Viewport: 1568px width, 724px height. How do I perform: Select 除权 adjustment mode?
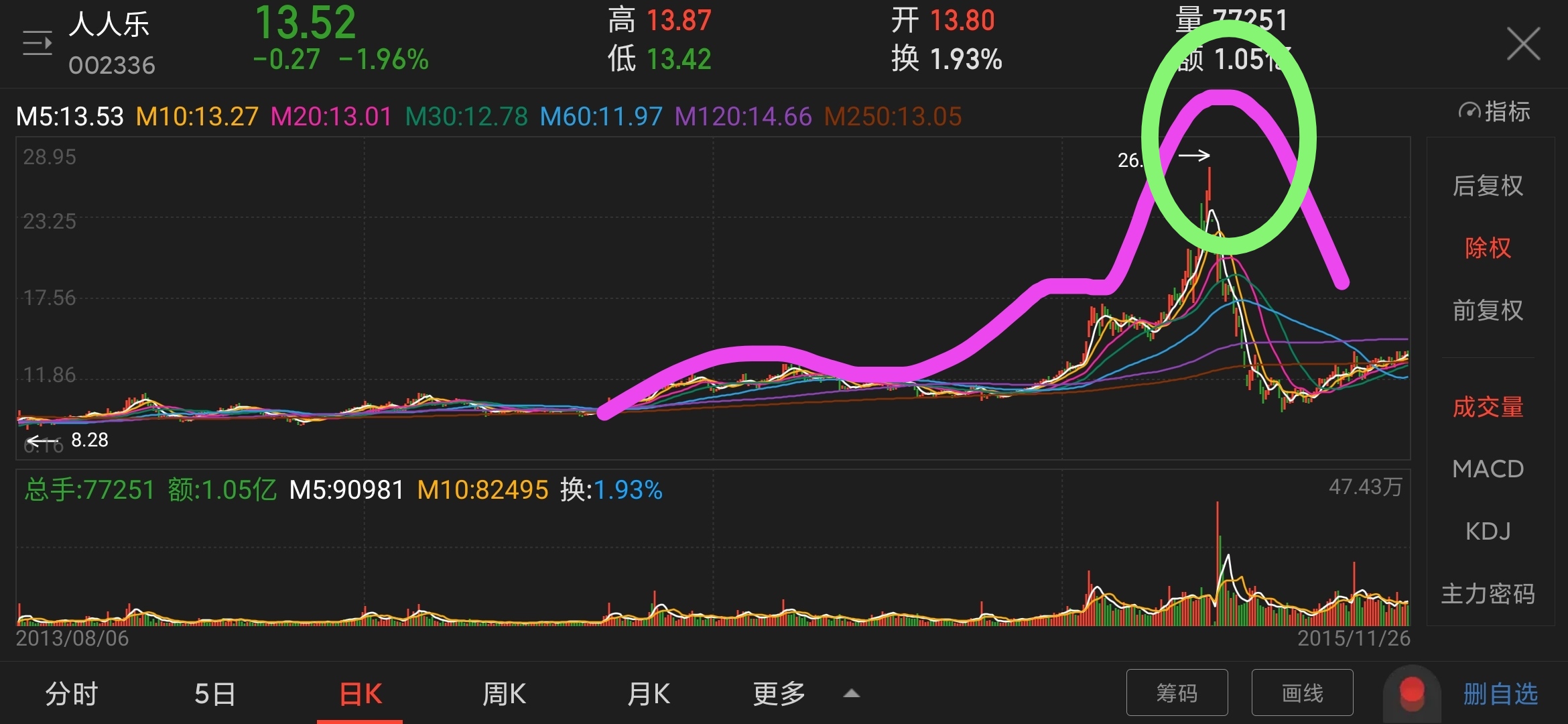[1488, 248]
